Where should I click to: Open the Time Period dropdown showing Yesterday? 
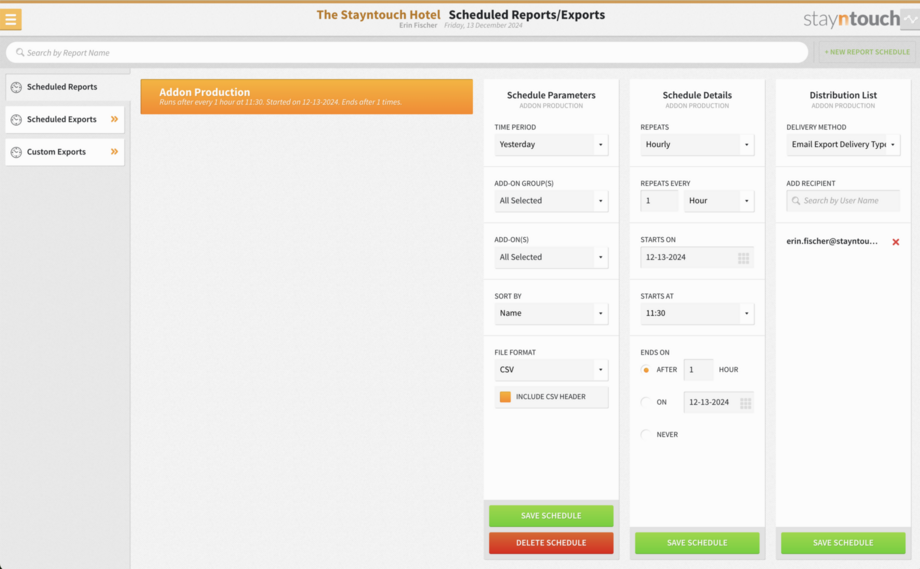[x=551, y=144]
